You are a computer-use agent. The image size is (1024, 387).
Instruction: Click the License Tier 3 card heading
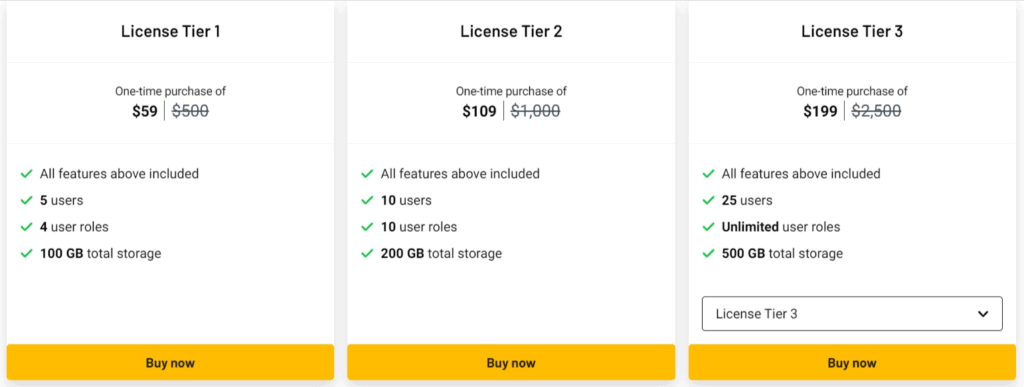tap(852, 31)
